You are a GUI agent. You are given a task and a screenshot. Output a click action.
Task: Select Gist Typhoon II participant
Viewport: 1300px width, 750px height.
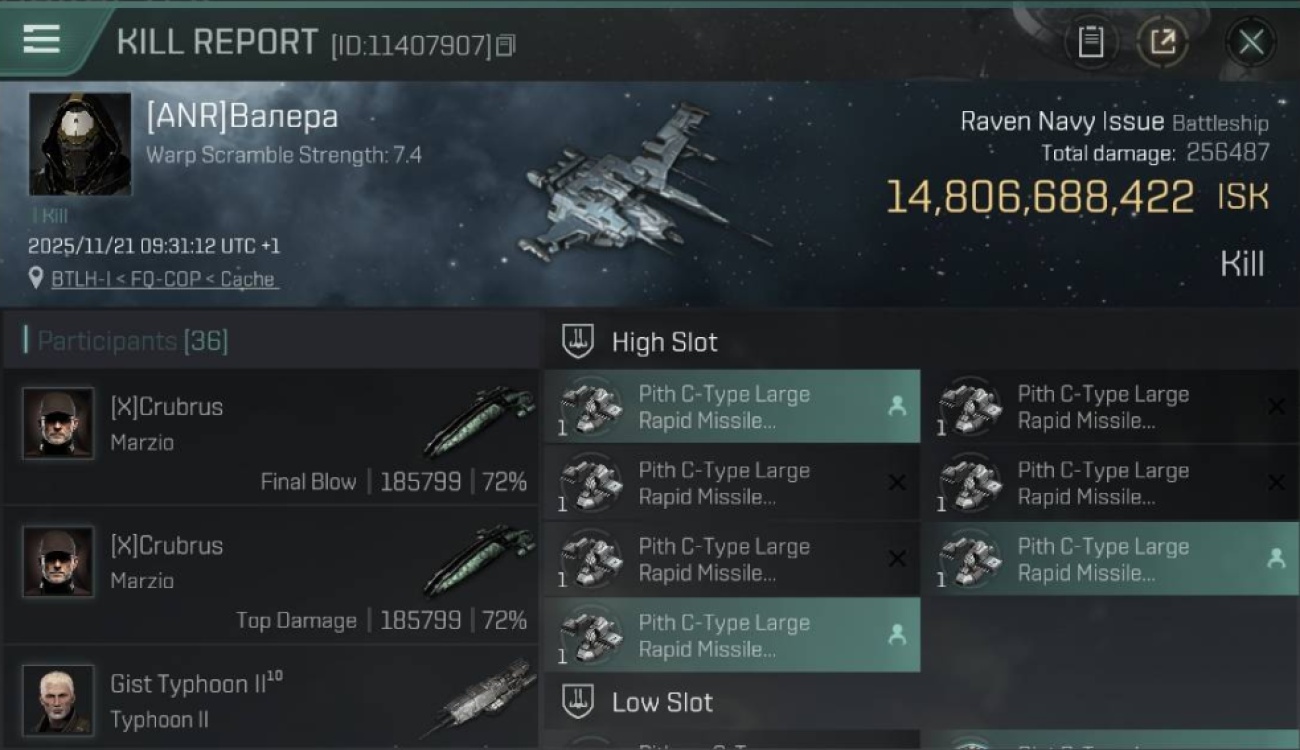click(270, 700)
